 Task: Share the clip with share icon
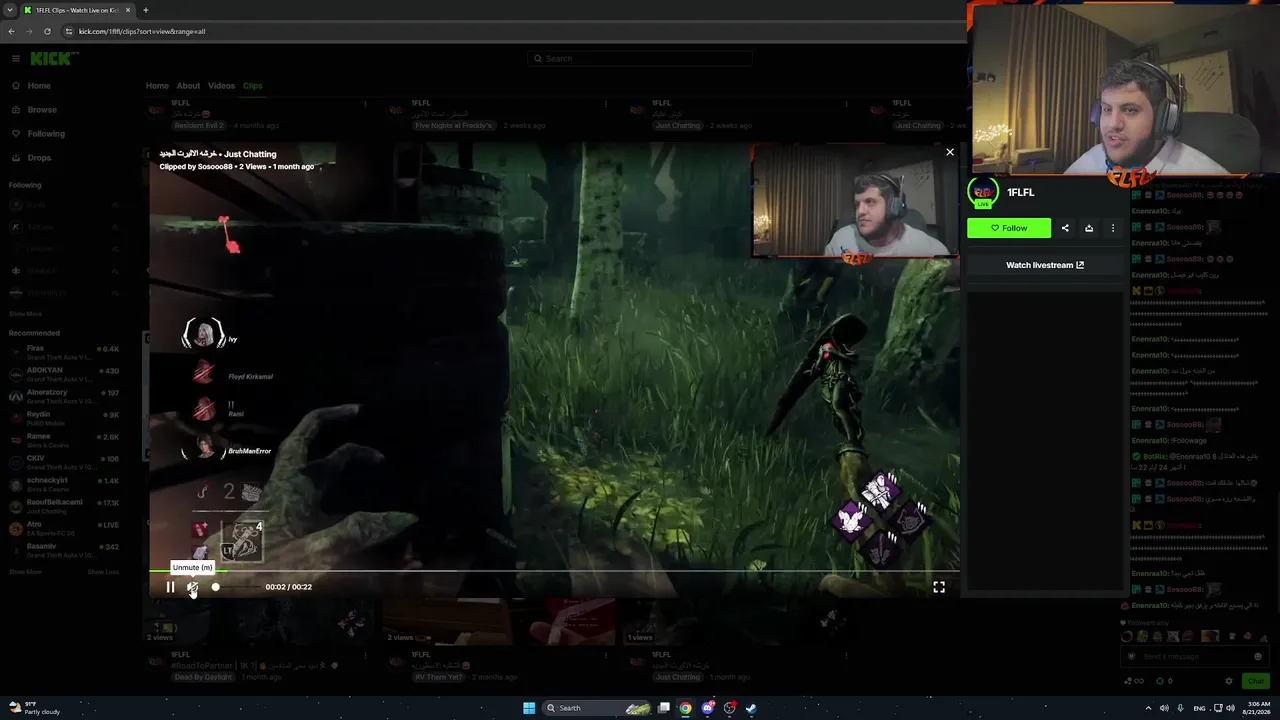(x=1065, y=228)
